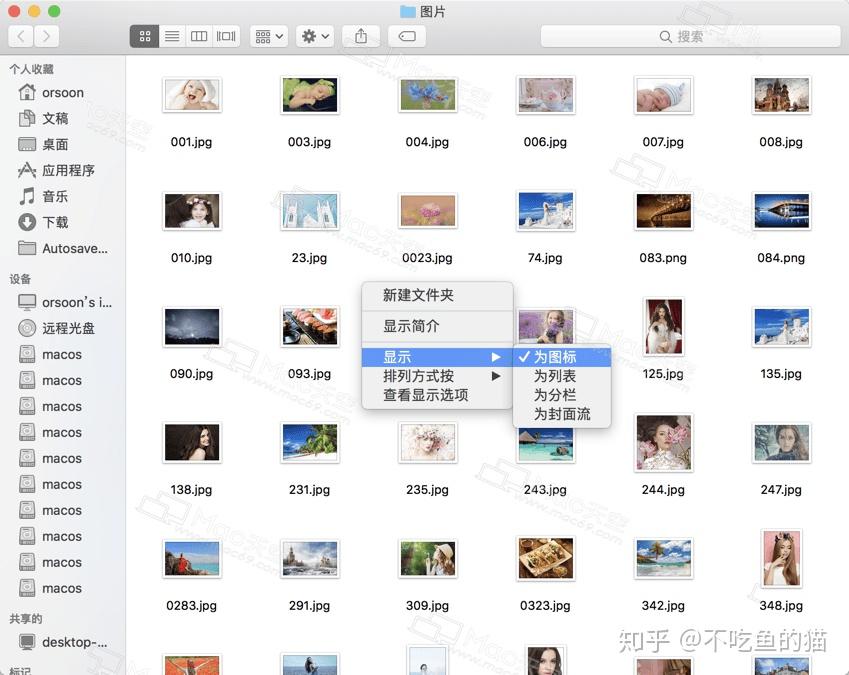Open the 125.jpg image thumbnail
849x675 pixels.
663,327
